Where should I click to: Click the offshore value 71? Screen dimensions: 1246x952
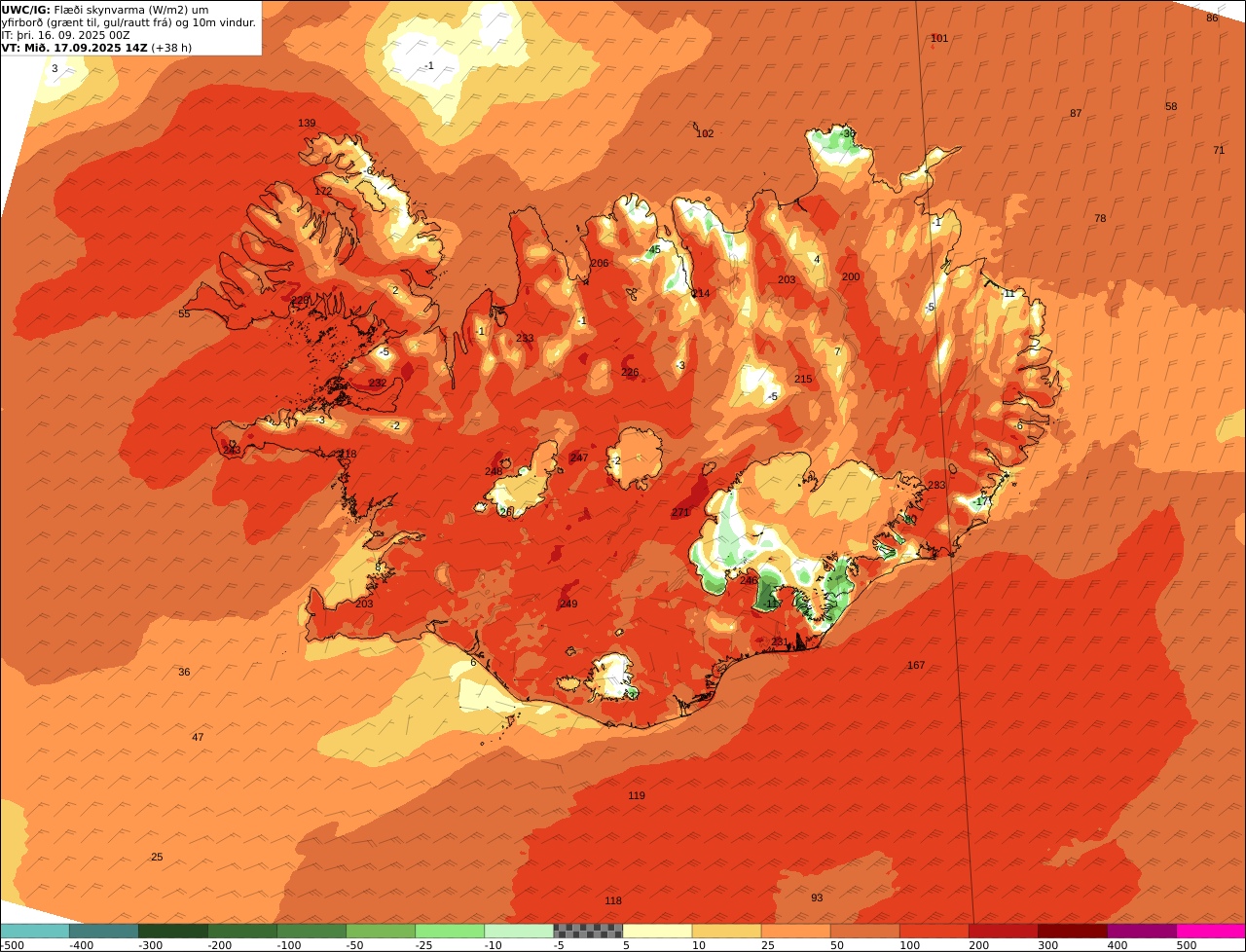tap(1219, 151)
